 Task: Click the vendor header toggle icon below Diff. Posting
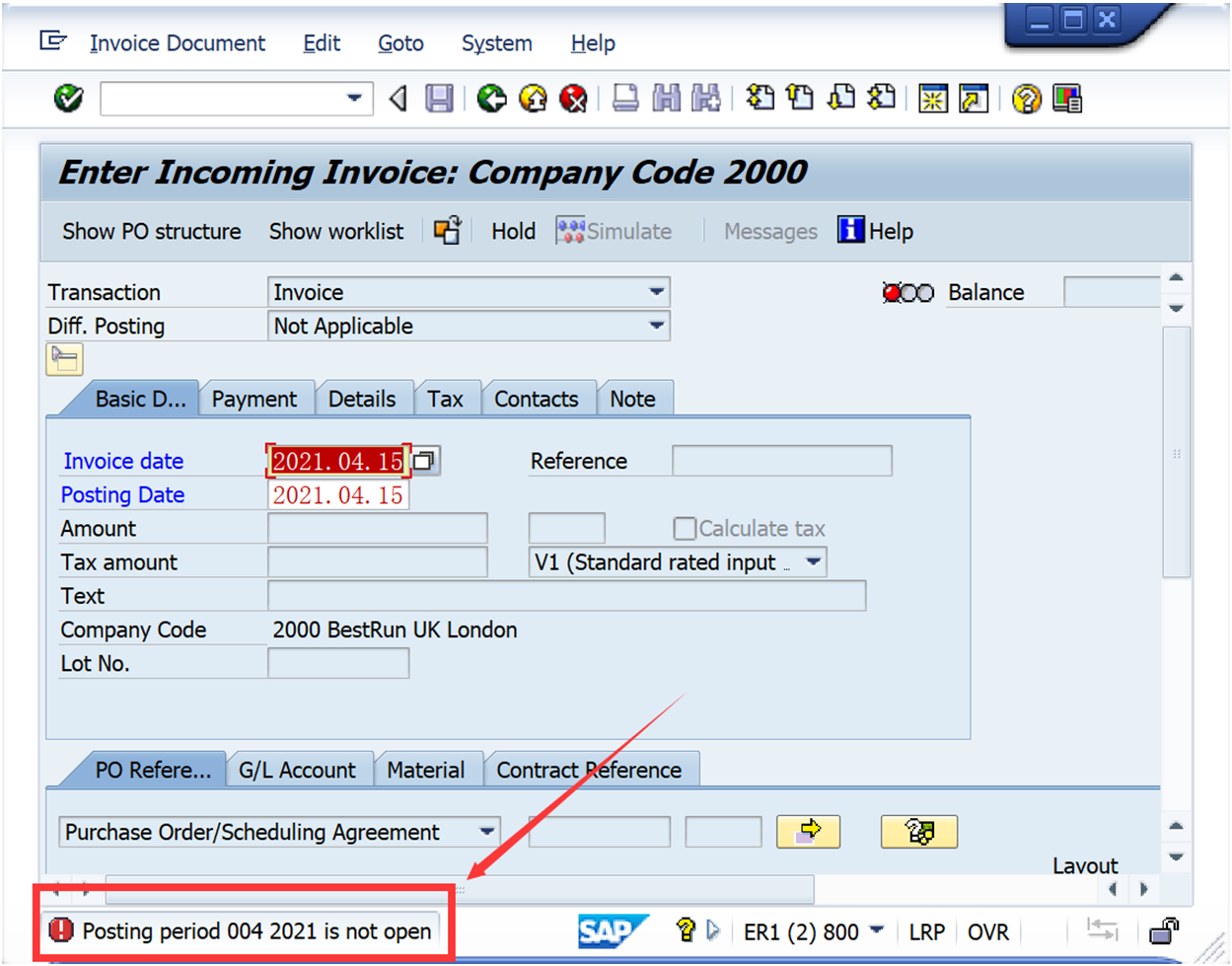pos(64,359)
